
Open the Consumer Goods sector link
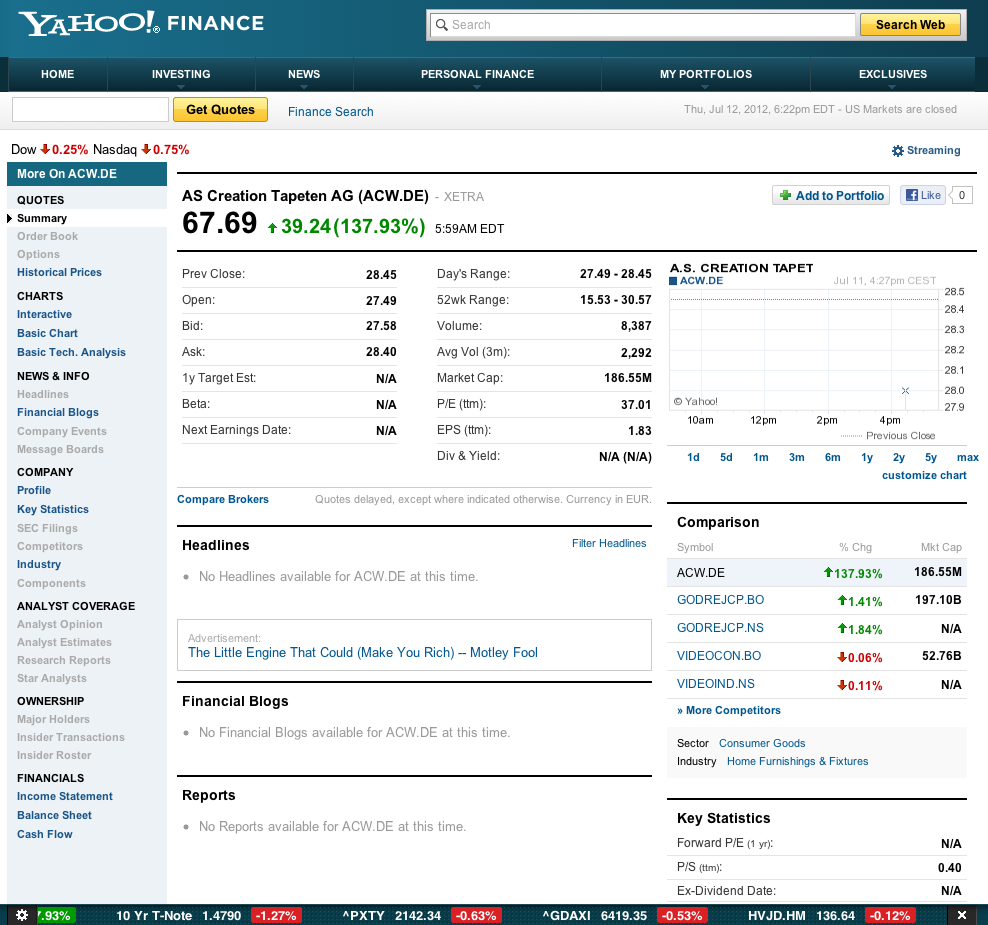(762, 743)
